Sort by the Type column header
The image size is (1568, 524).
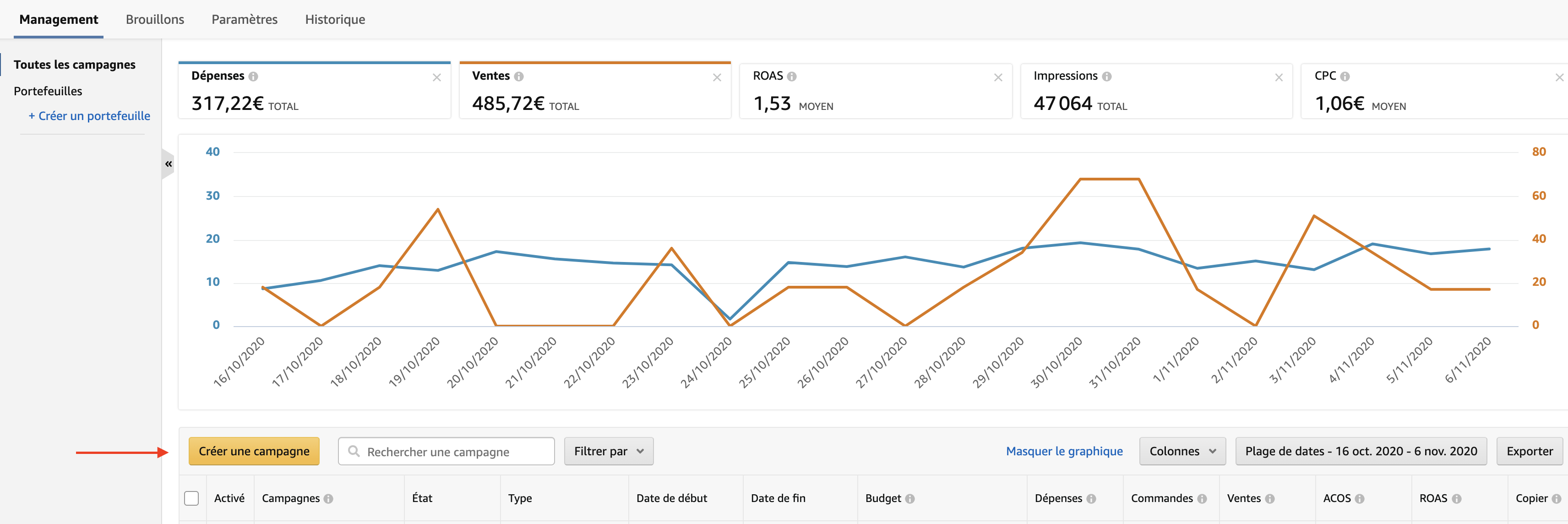[x=520, y=498]
